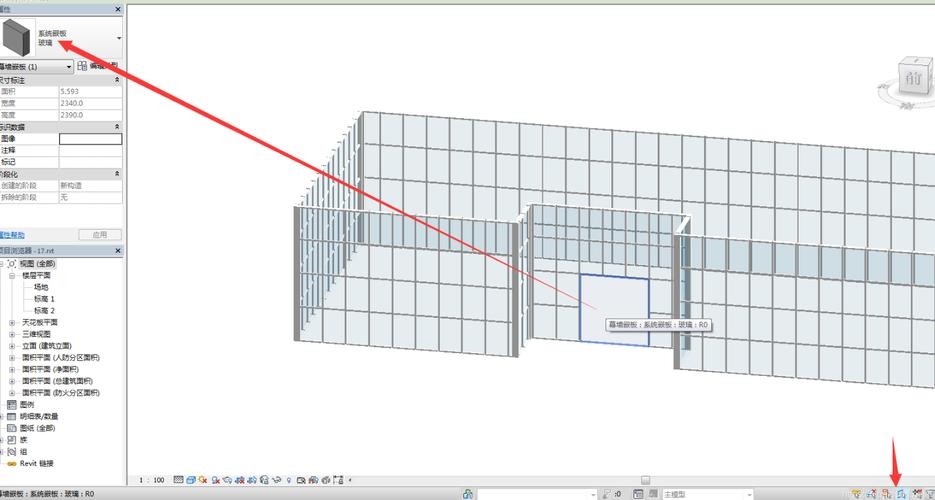Toggle select links icon in status bar
Screen dimensions: 935x500
coord(856,494)
